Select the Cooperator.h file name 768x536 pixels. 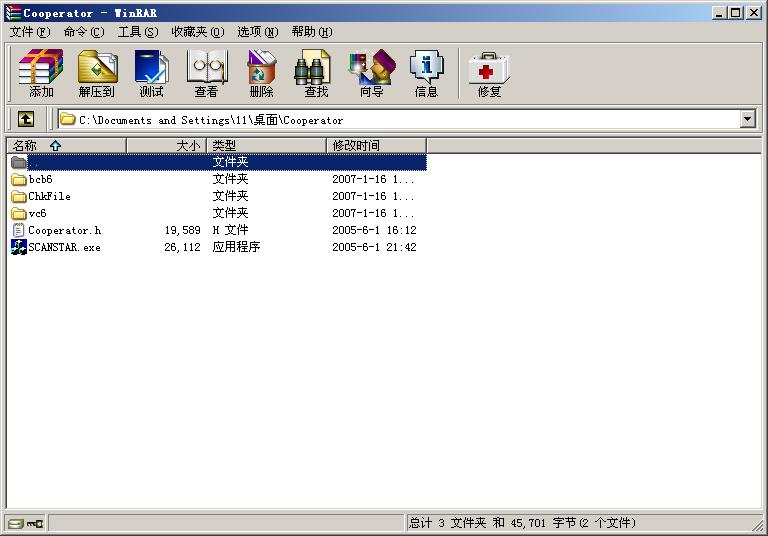tap(65, 230)
